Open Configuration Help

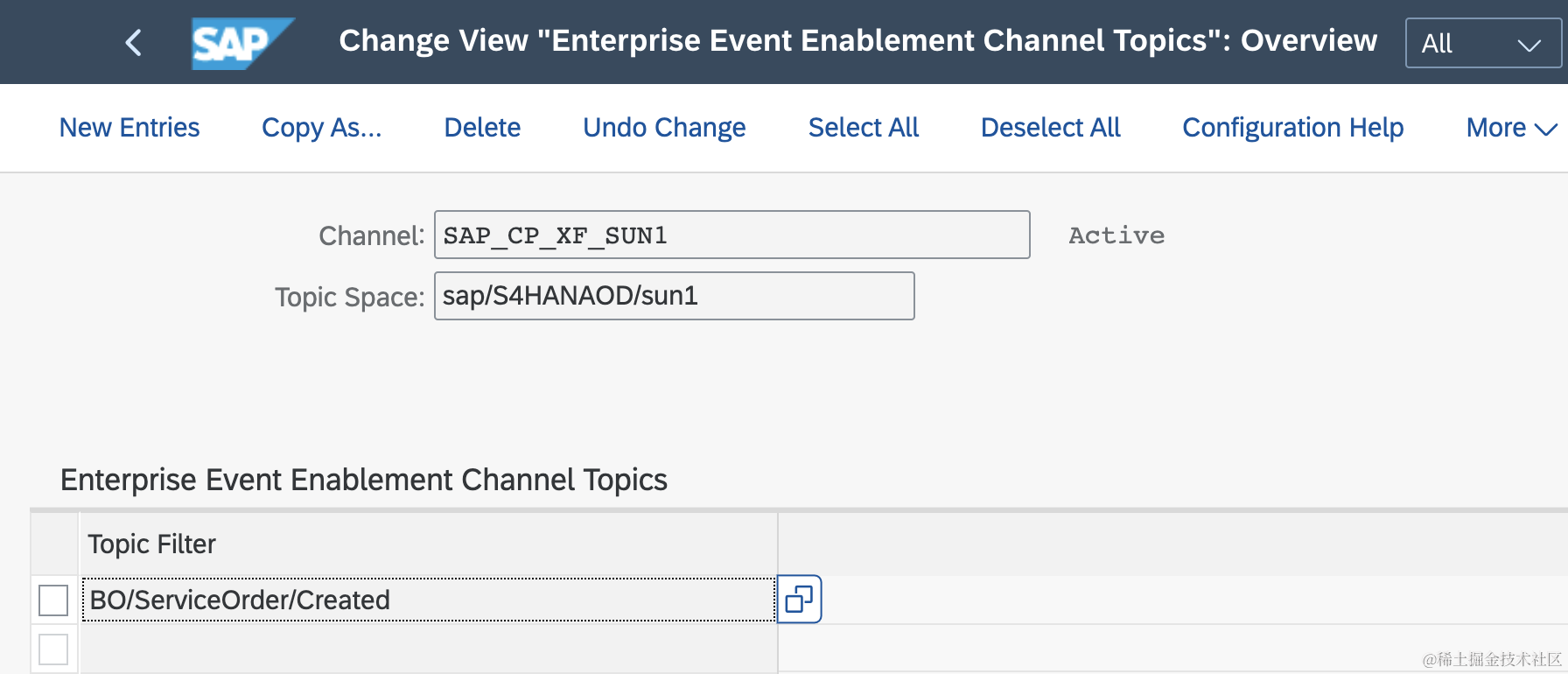click(1292, 128)
